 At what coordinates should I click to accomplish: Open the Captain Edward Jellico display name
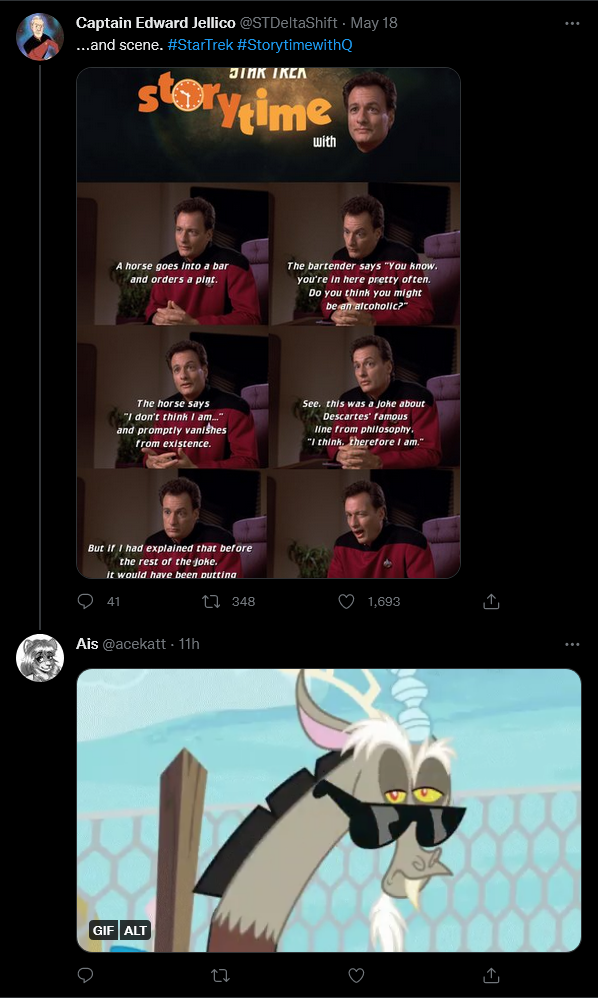point(156,23)
